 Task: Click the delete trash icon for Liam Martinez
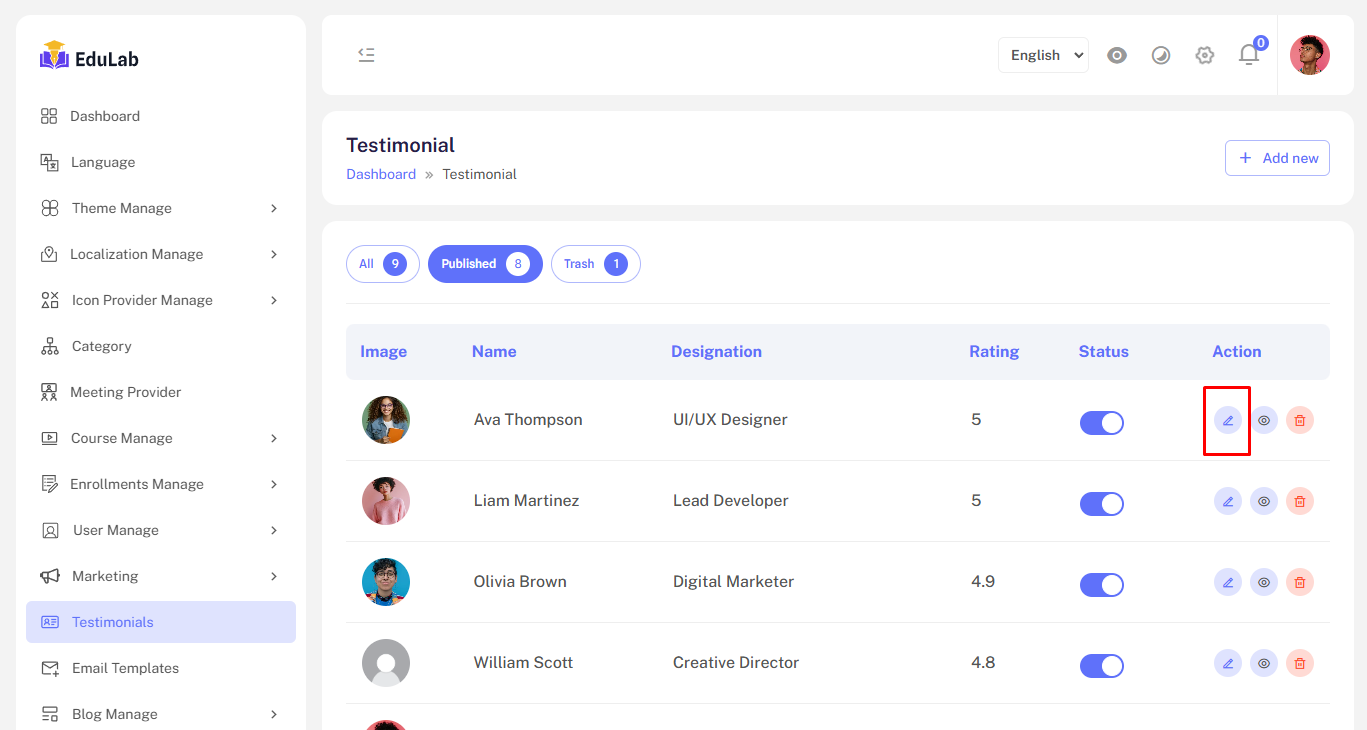click(1299, 501)
